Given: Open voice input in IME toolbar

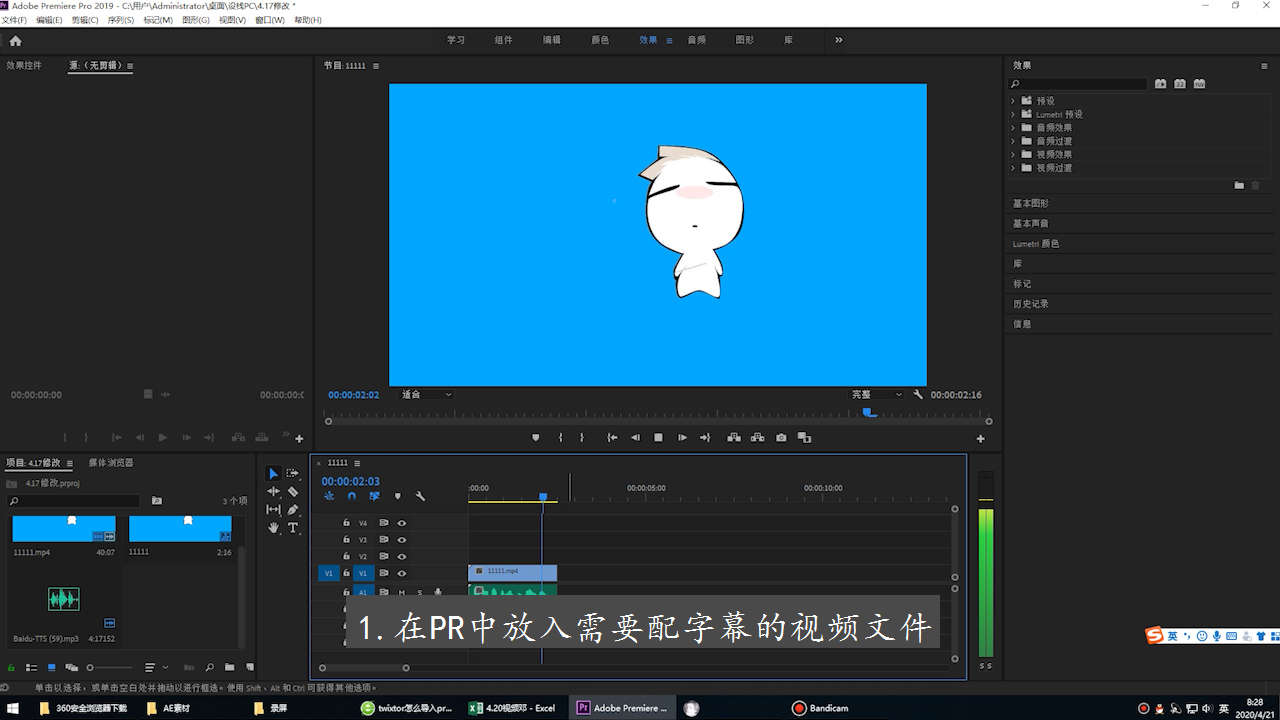Looking at the screenshot, I should pyautogui.click(x=1216, y=636).
